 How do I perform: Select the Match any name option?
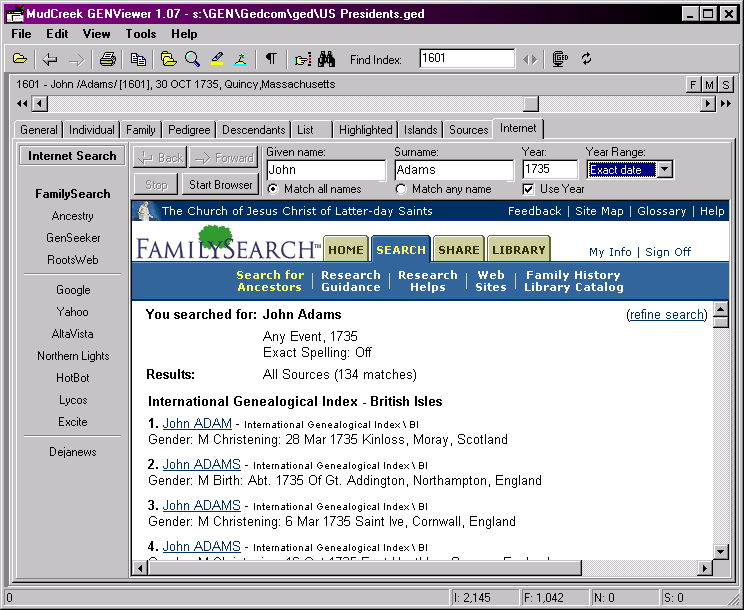pos(401,189)
